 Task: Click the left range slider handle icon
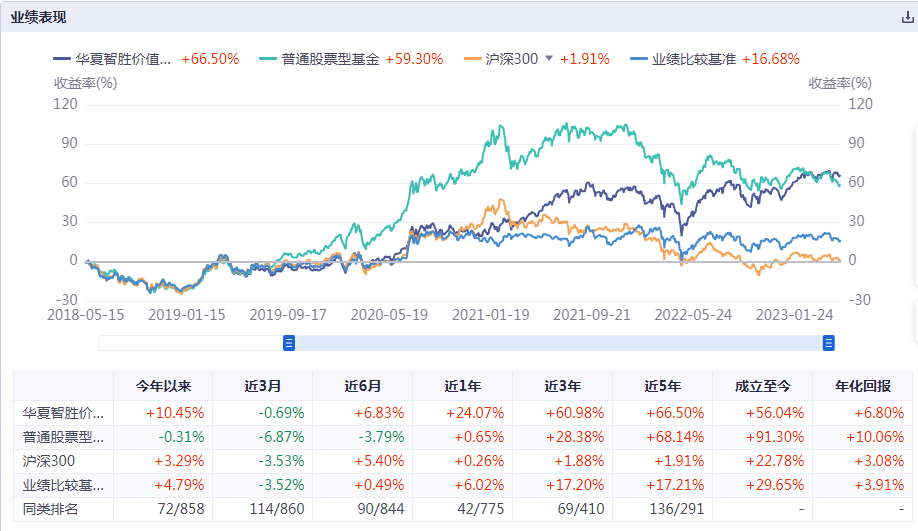click(x=289, y=343)
